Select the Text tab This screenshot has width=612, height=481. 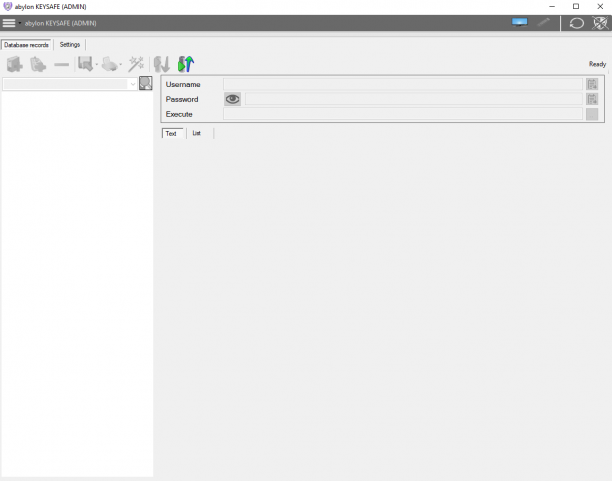click(171, 134)
